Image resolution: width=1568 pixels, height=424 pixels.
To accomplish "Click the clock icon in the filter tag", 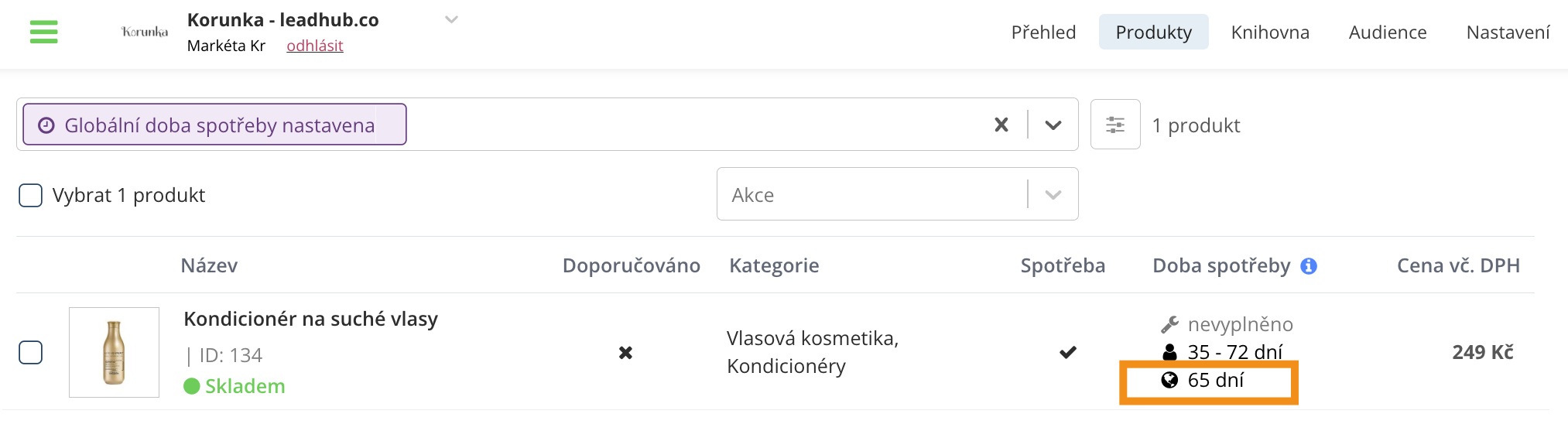I will pos(46,125).
